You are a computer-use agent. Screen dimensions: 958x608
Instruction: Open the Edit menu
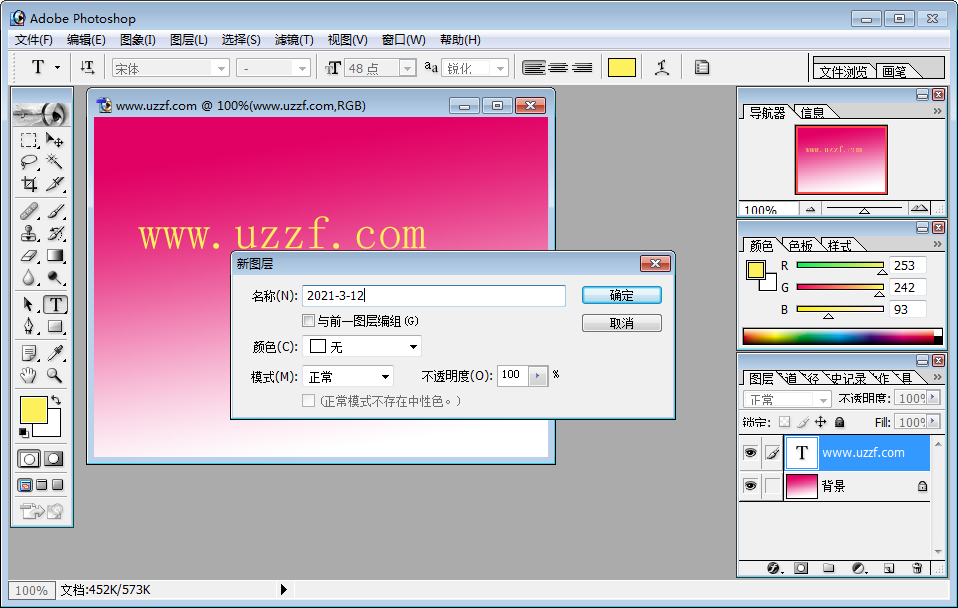(86, 40)
